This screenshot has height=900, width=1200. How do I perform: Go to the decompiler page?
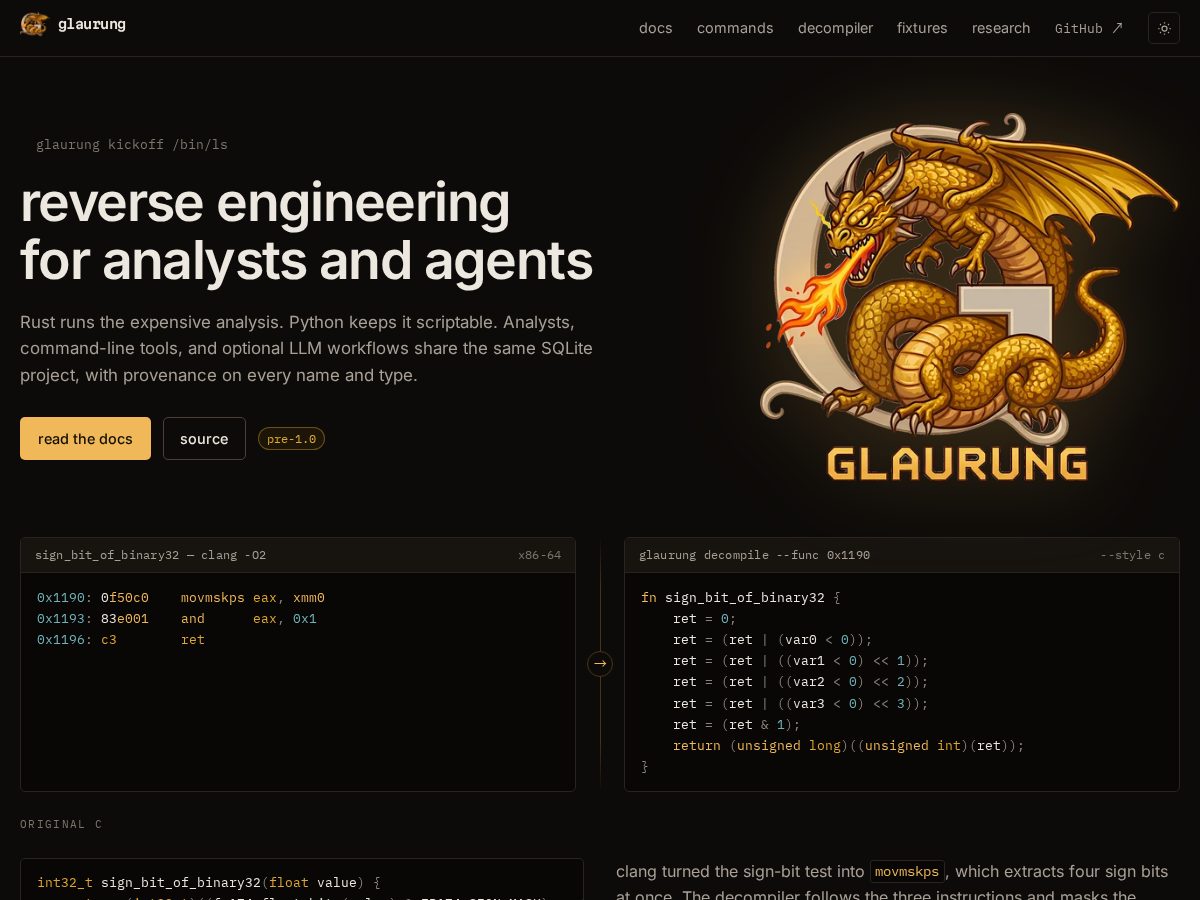point(835,28)
